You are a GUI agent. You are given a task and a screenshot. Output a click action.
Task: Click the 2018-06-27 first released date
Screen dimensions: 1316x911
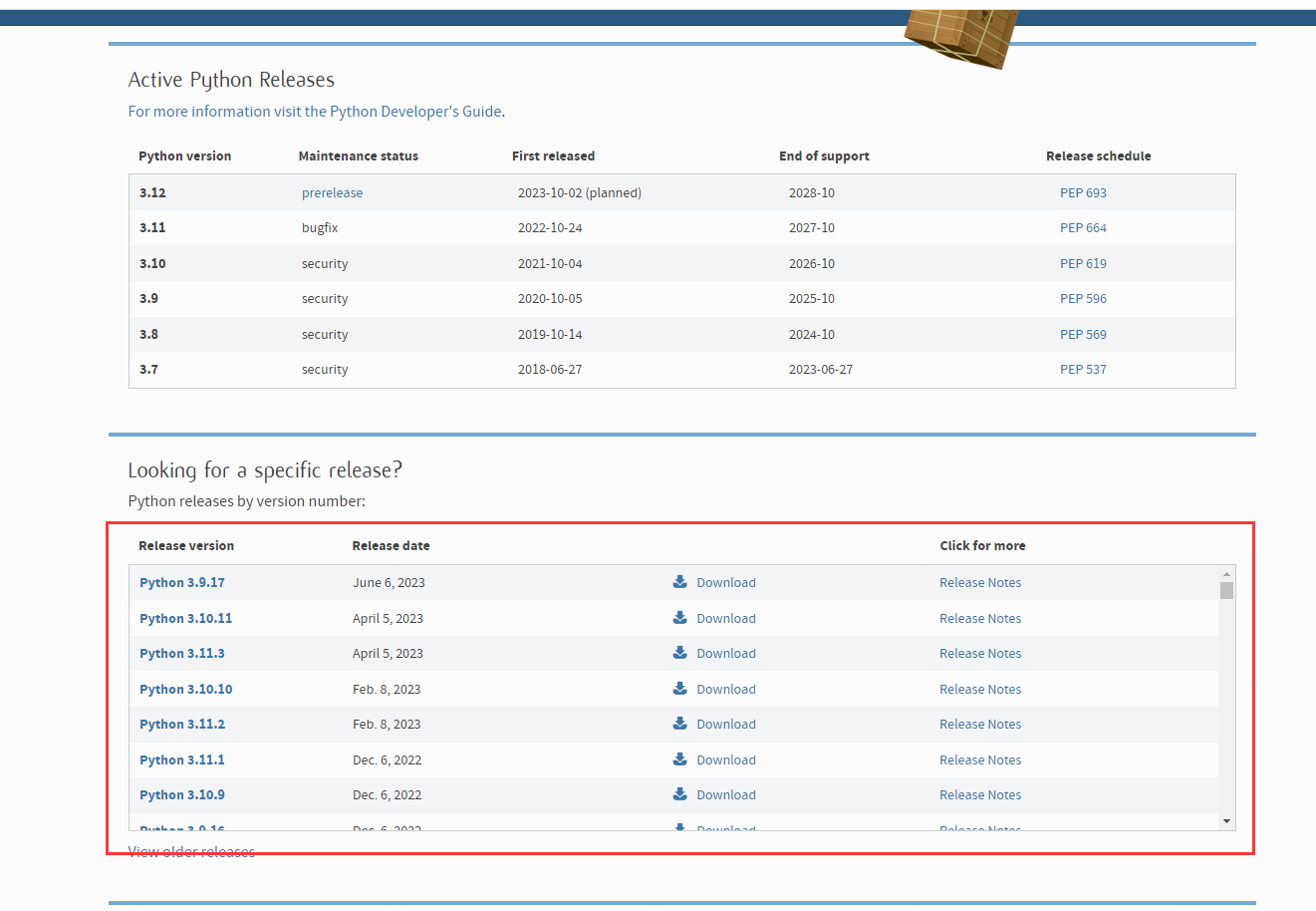click(x=550, y=370)
